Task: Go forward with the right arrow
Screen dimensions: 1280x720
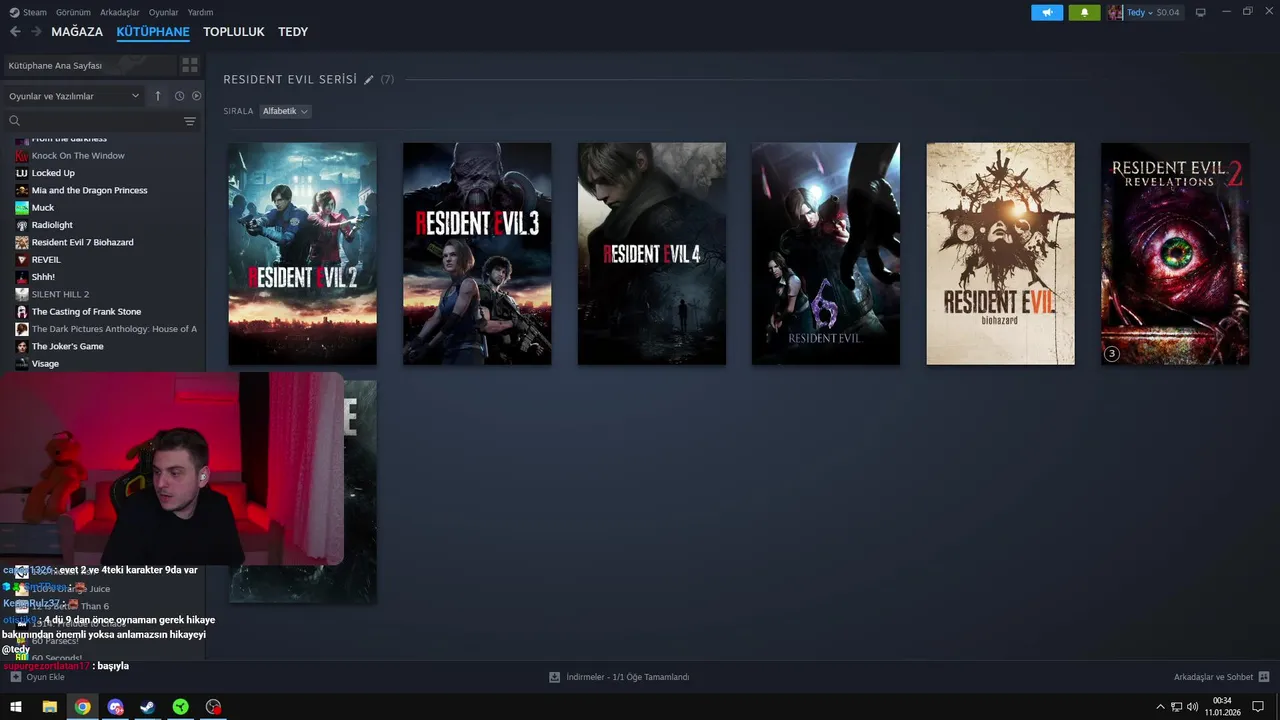Action: click(x=36, y=32)
